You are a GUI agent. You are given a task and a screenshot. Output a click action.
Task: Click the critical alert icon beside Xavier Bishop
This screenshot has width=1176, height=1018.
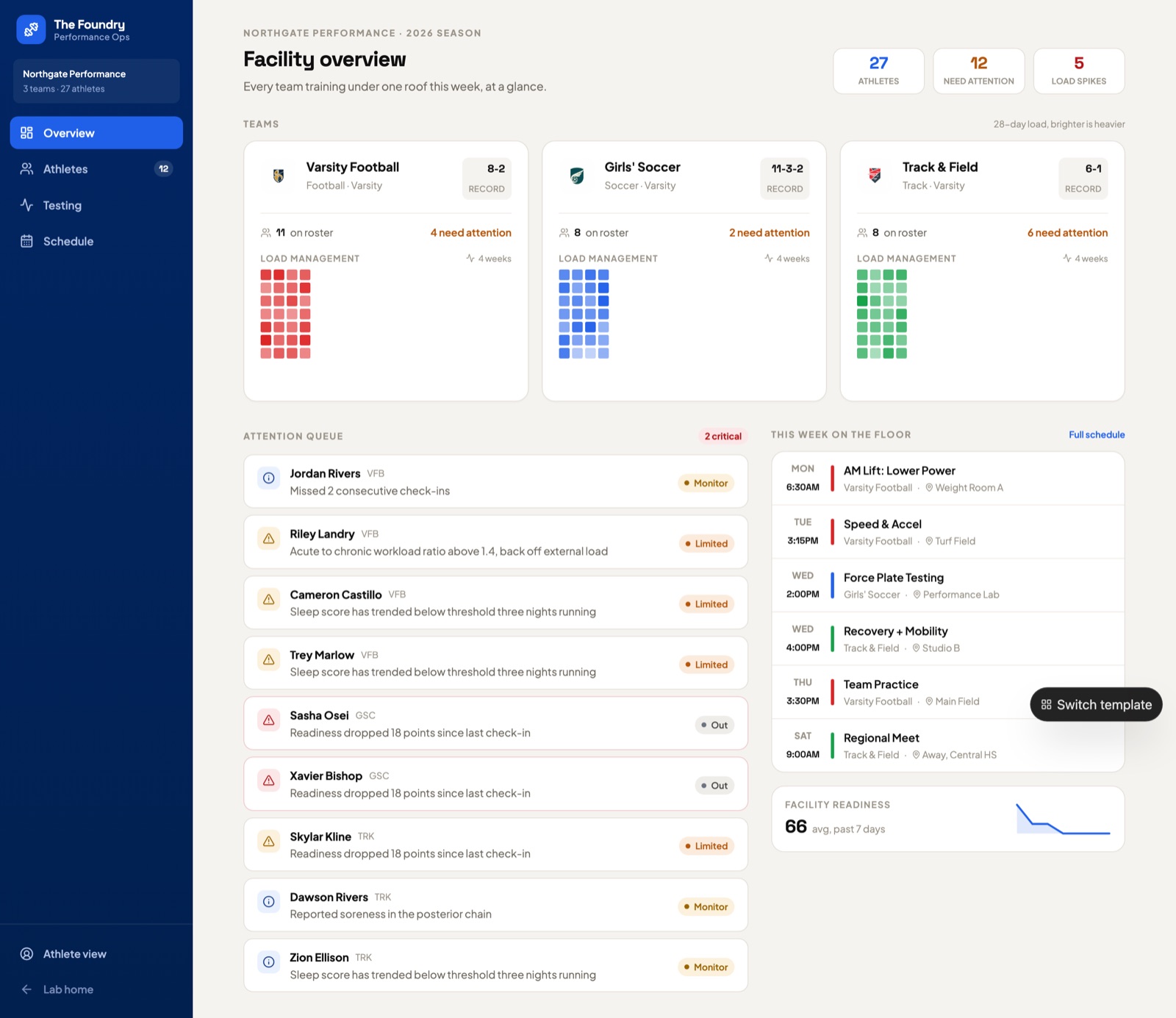pyautogui.click(x=269, y=781)
